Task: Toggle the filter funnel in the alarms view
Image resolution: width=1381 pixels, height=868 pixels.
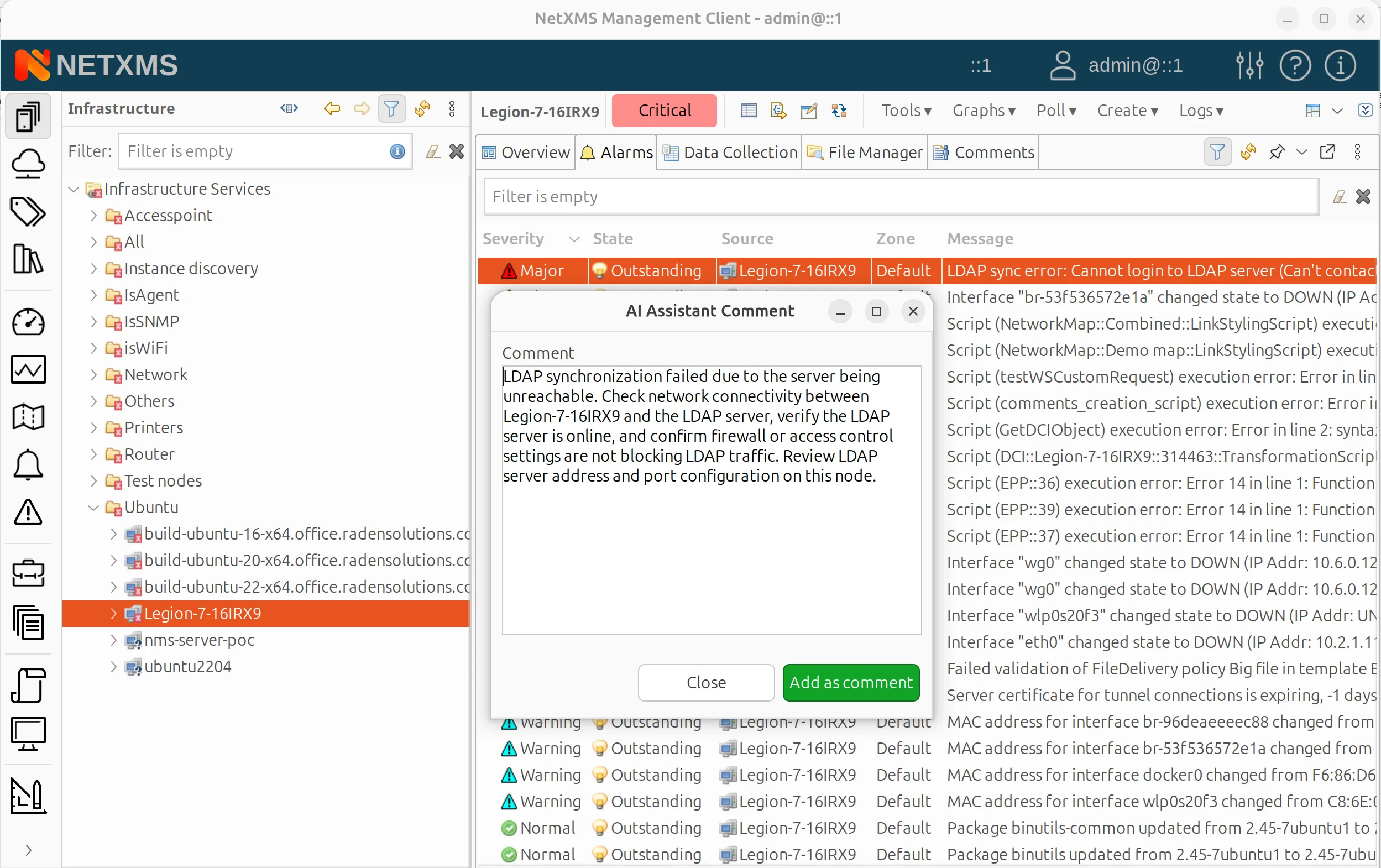Action: 1216,151
